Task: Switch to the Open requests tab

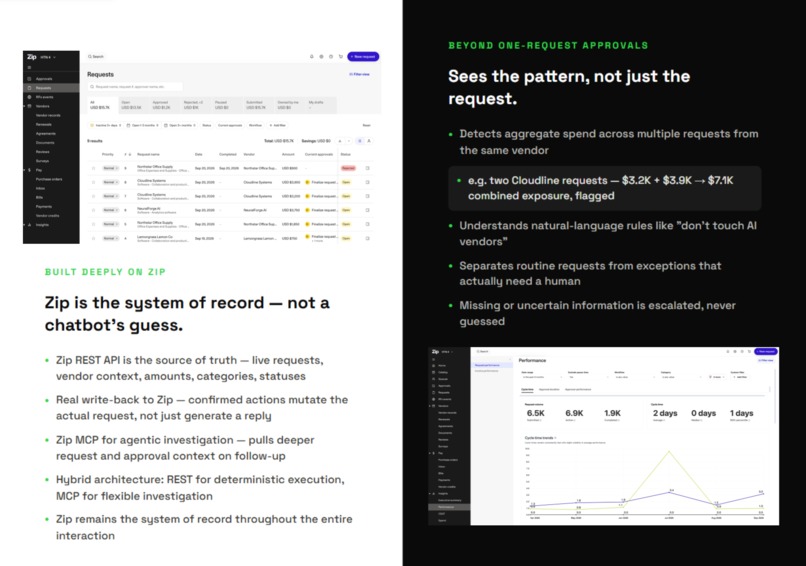Action: (x=134, y=105)
